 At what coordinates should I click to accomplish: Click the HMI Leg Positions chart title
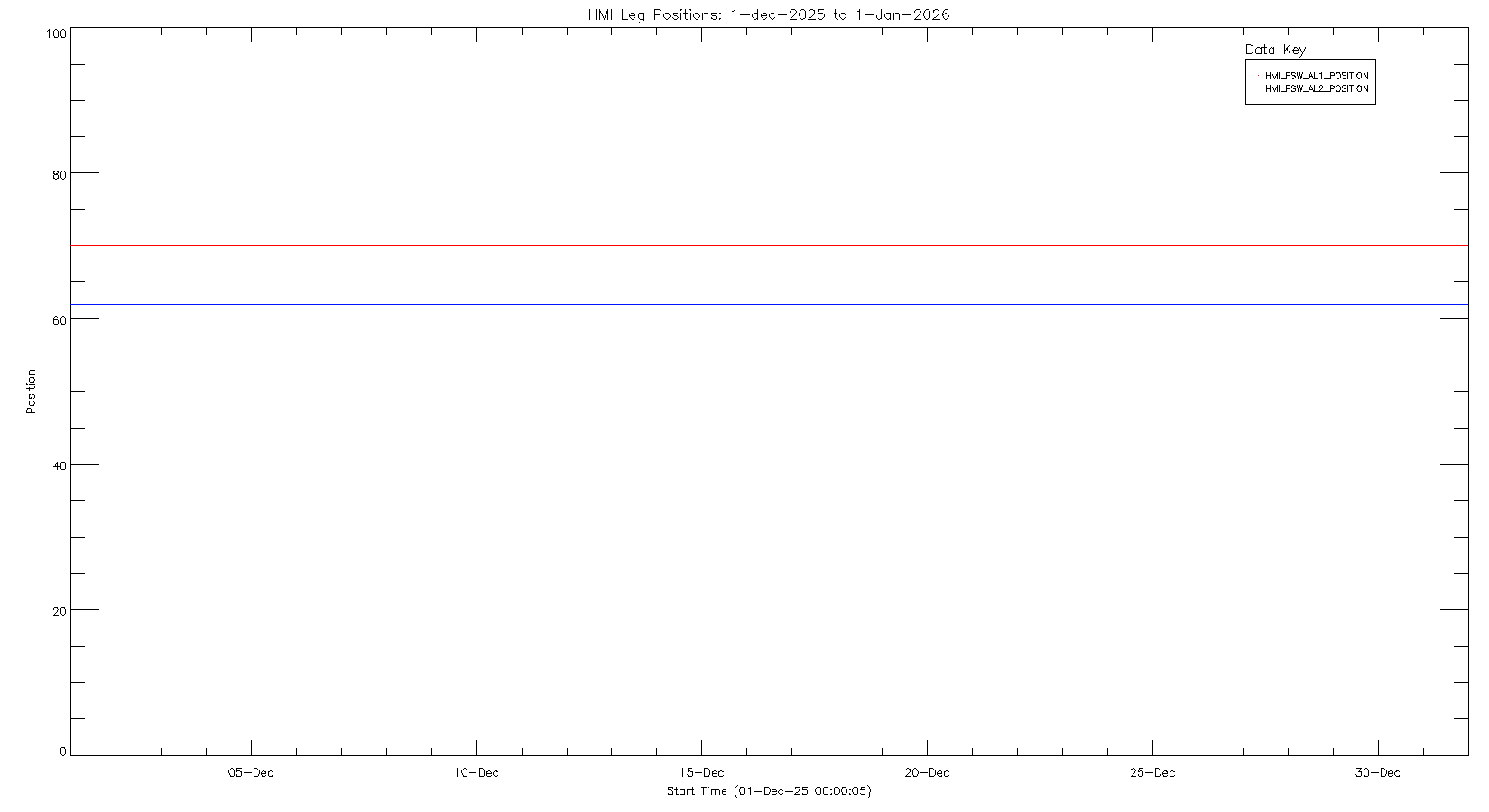[768, 14]
